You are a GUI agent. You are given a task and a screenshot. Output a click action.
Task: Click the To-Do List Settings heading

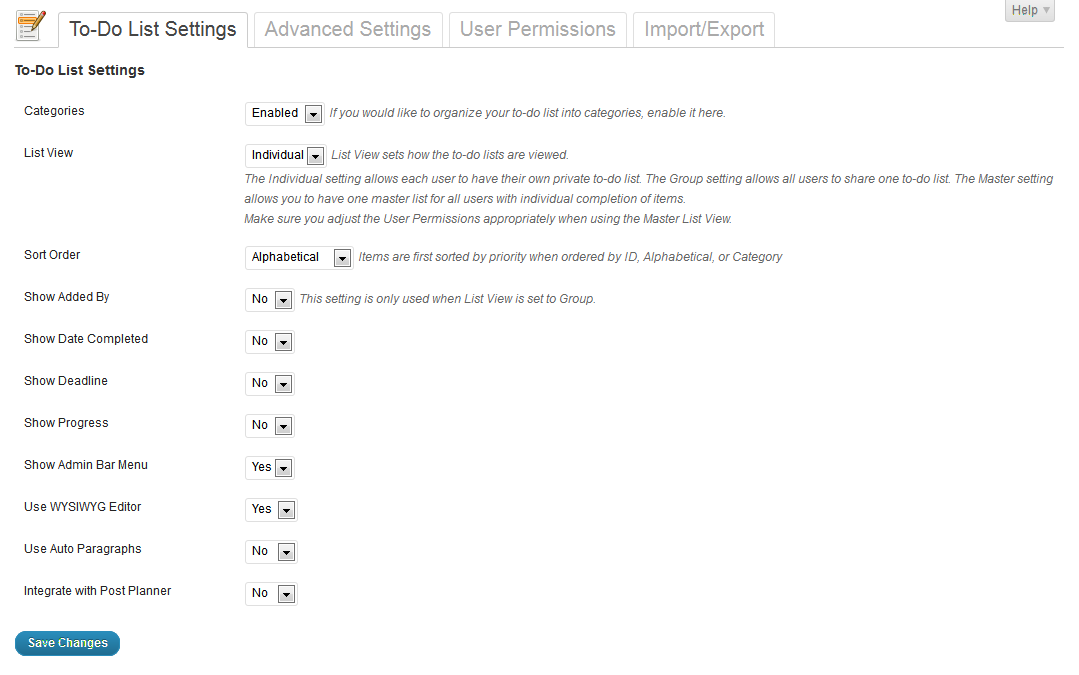(79, 70)
